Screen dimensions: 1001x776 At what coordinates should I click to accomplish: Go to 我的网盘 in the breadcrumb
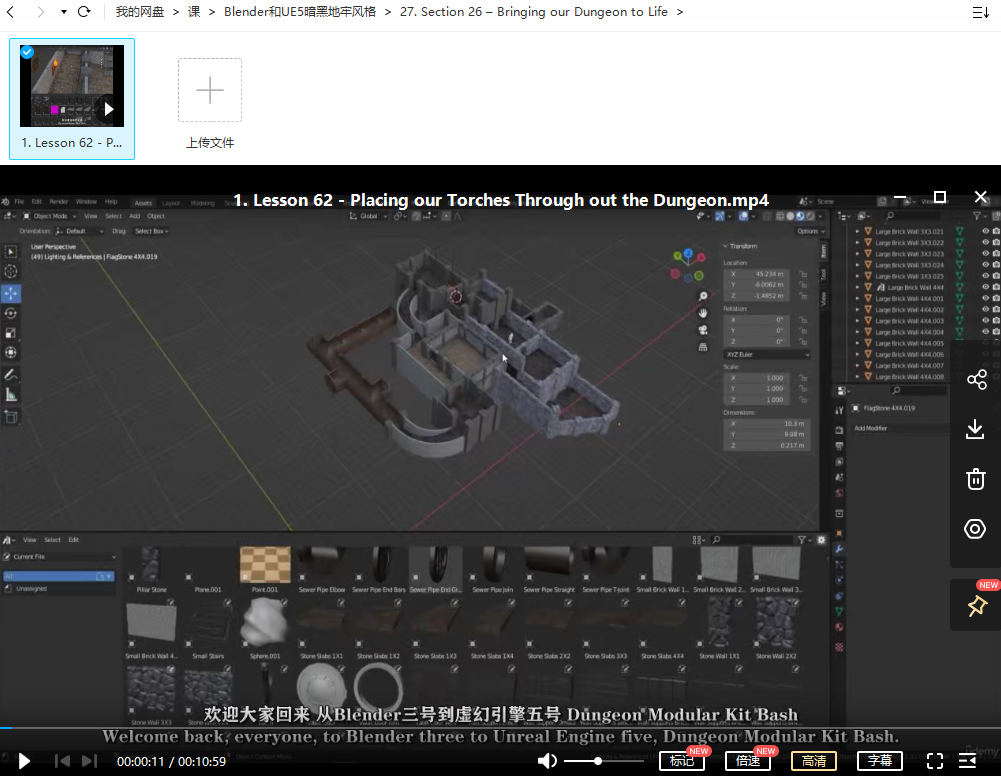coord(140,12)
